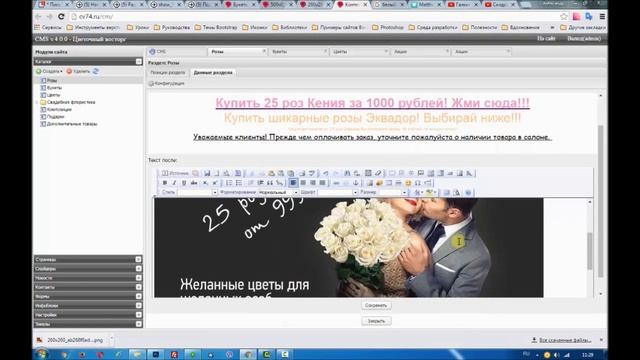The height and width of the screenshot is (360, 640).
Task: Select Дополнительные товары in the tree
Action: (71, 124)
